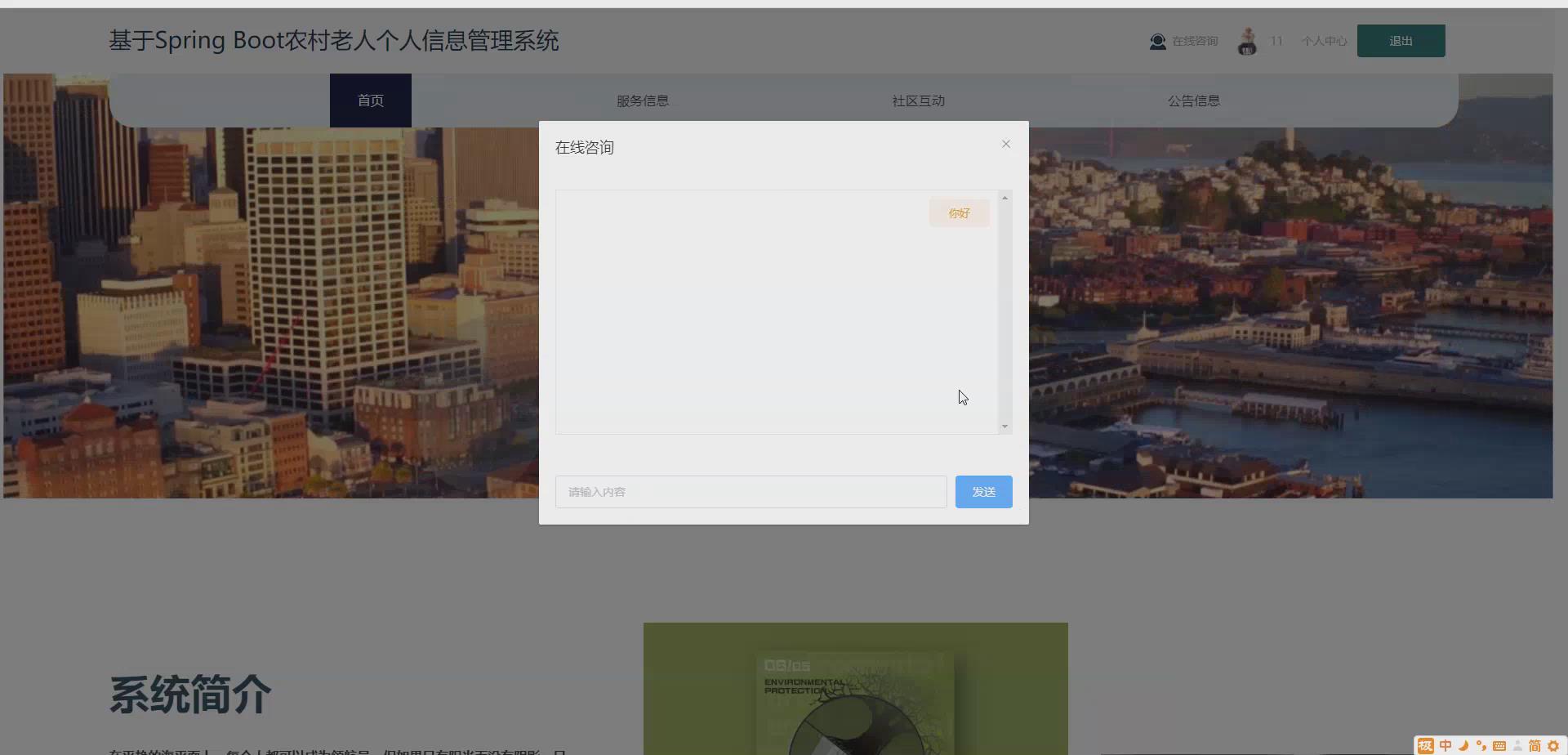Toggle Chinese/English input with the 中 icon
Screen dimensions: 1568x755
pos(1445,745)
